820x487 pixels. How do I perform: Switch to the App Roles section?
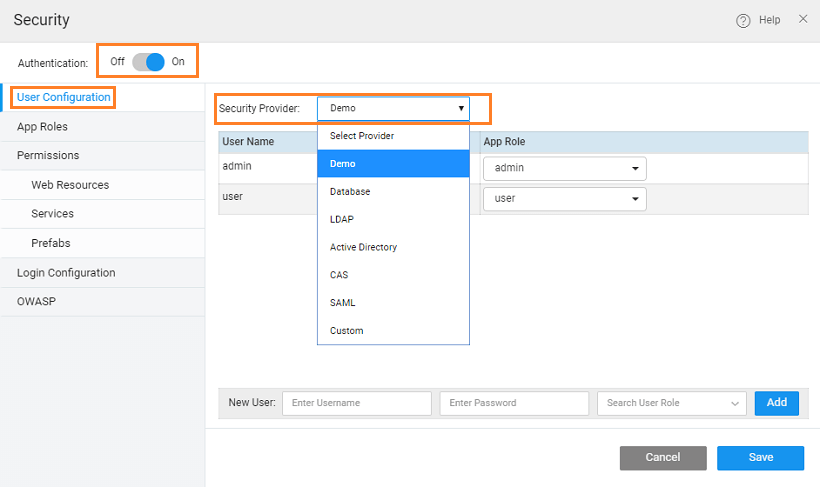(x=43, y=127)
